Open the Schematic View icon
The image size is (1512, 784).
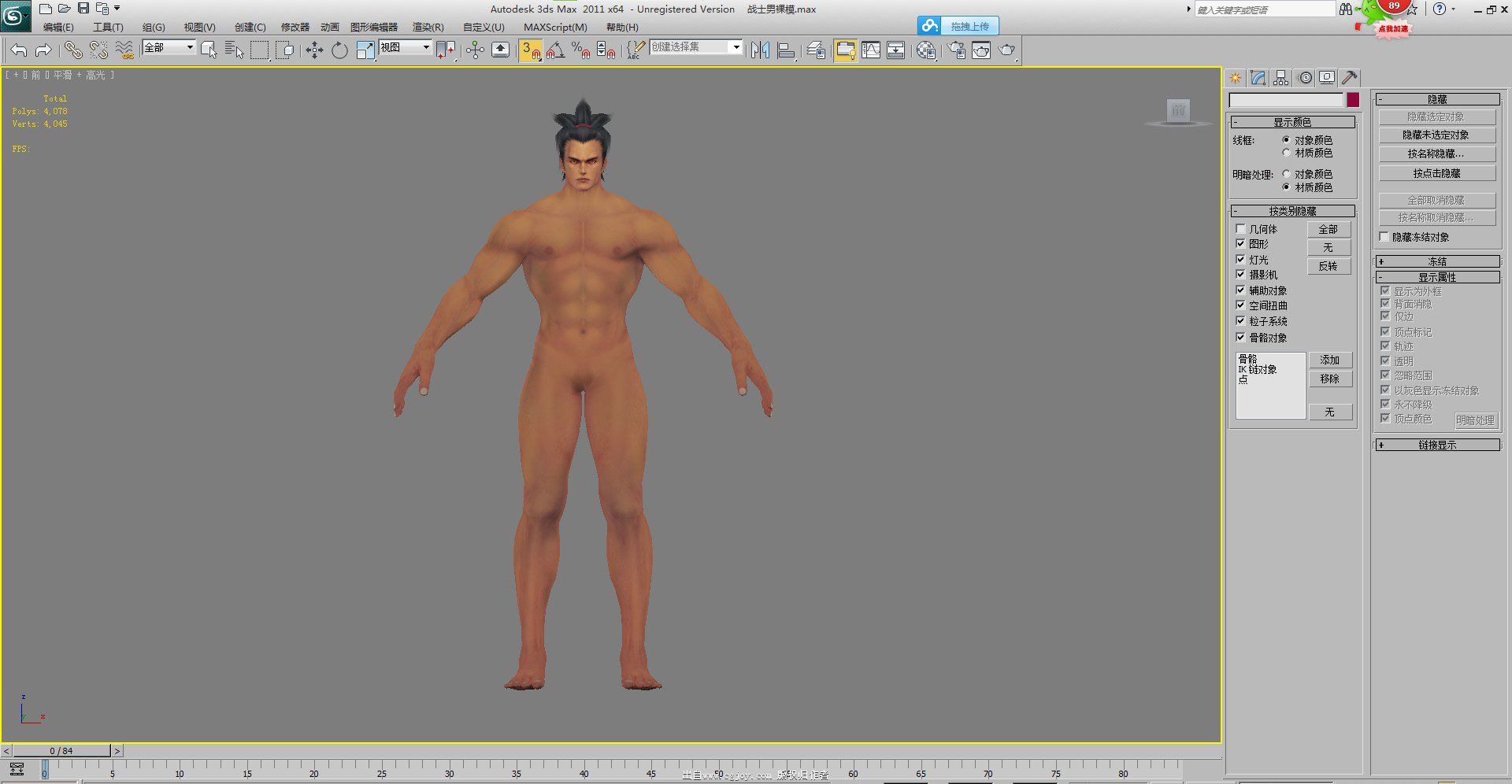click(896, 50)
